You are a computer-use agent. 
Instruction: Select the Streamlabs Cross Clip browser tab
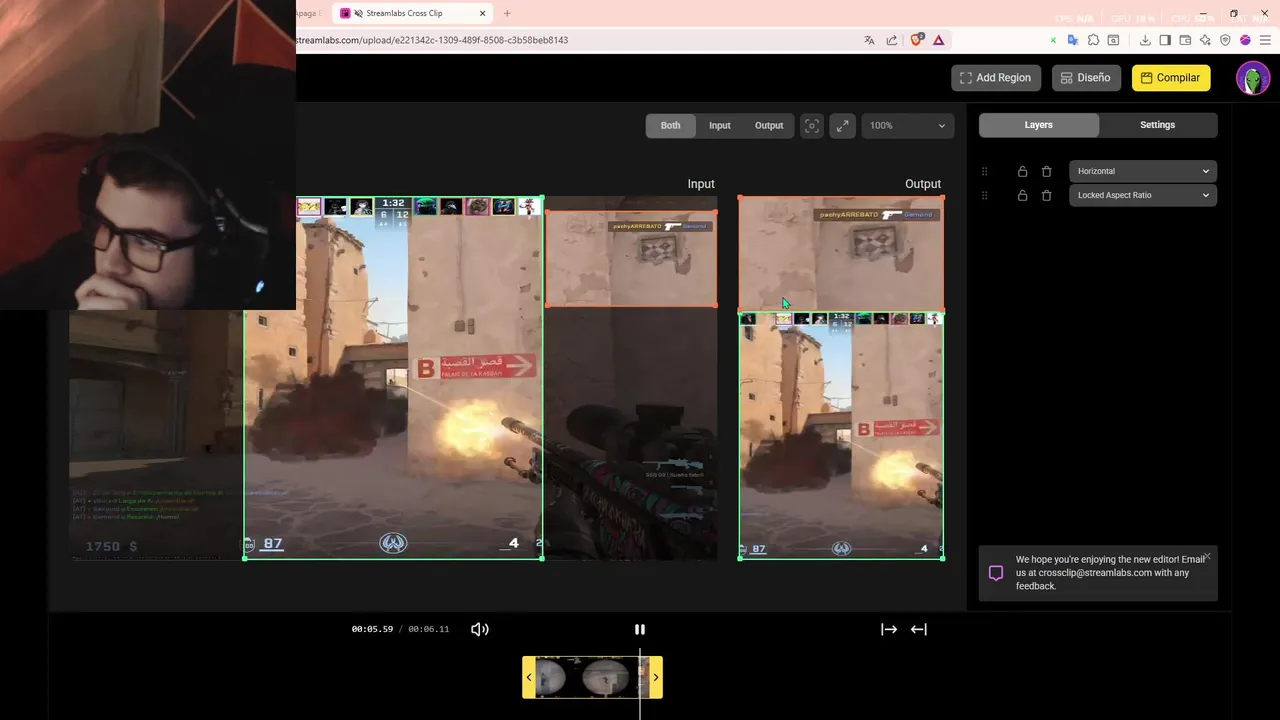tap(412, 13)
